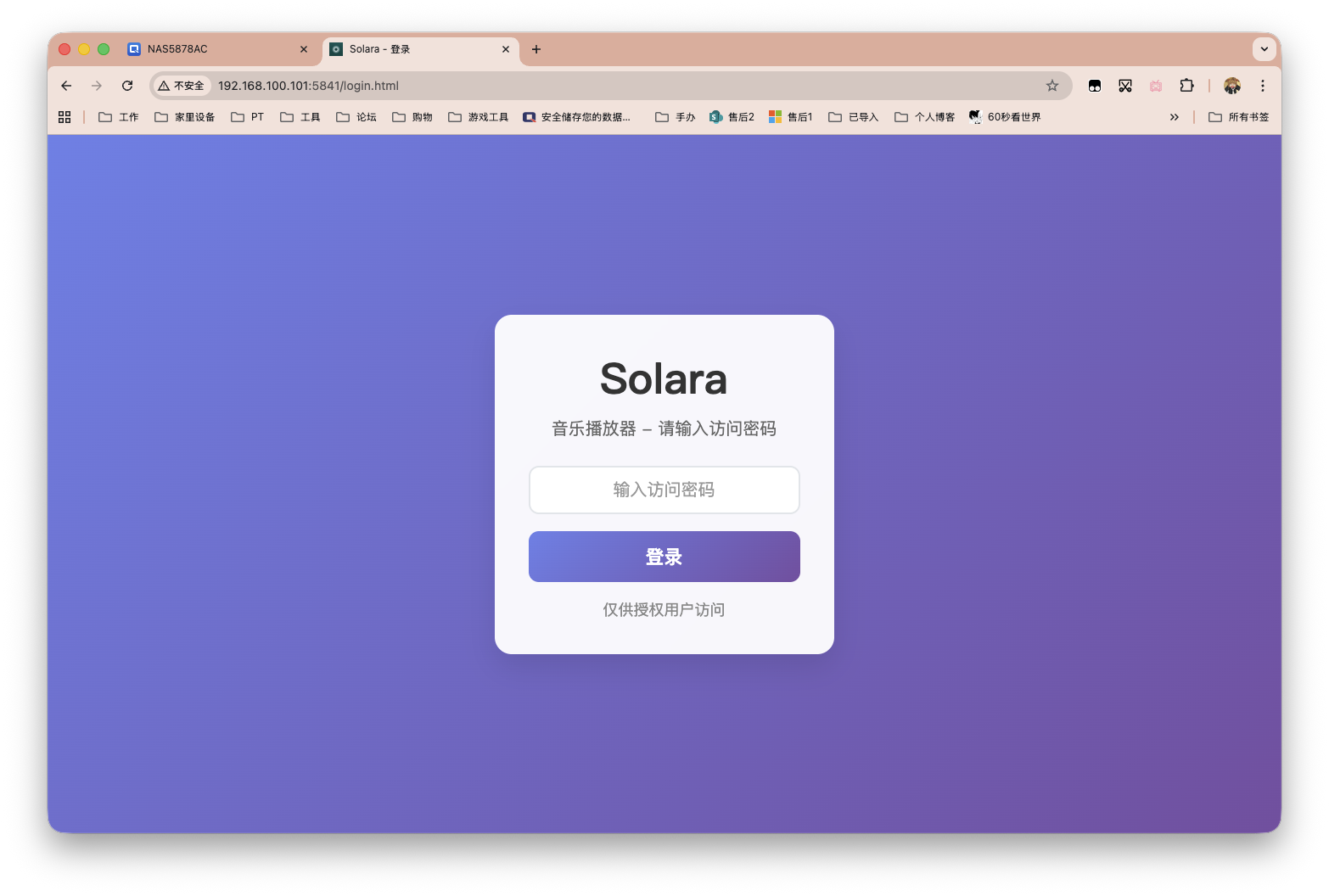
Task: Click the dark glasses extension icon
Action: tap(1094, 86)
